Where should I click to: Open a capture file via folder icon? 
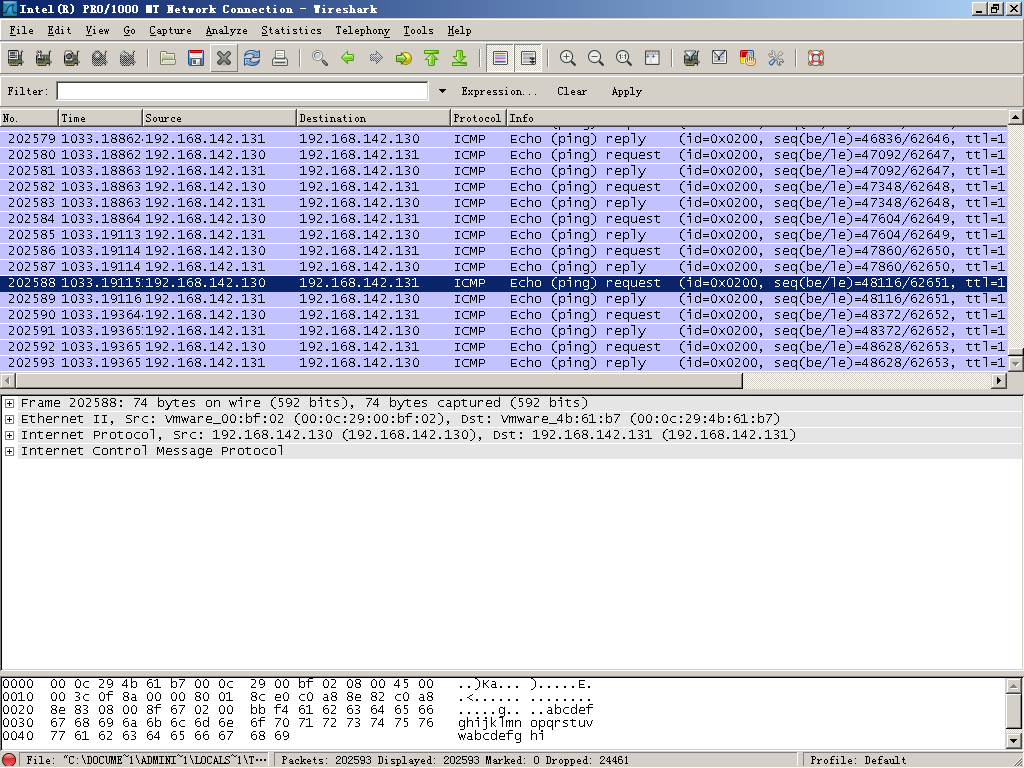(x=168, y=58)
